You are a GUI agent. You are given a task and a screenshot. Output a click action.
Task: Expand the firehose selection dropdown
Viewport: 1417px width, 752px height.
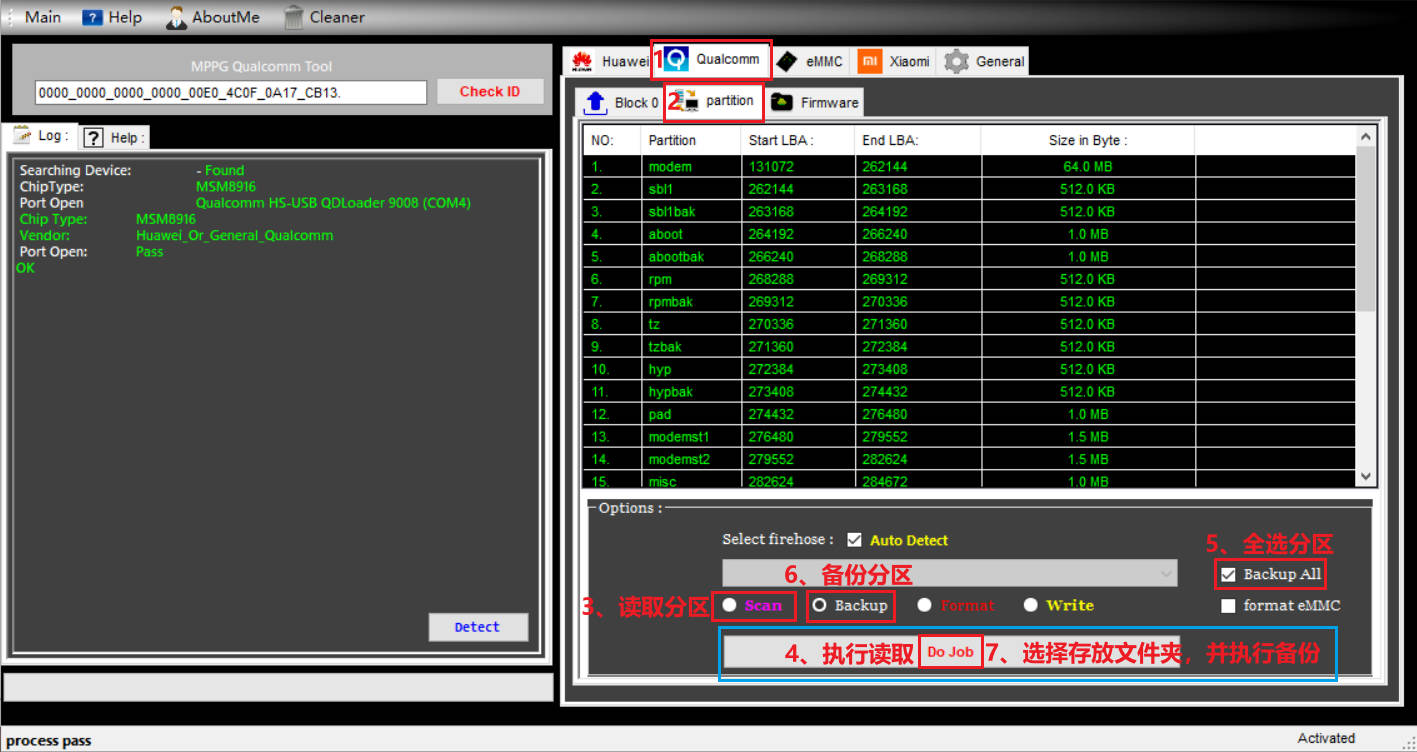pyautogui.click(x=1165, y=573)
